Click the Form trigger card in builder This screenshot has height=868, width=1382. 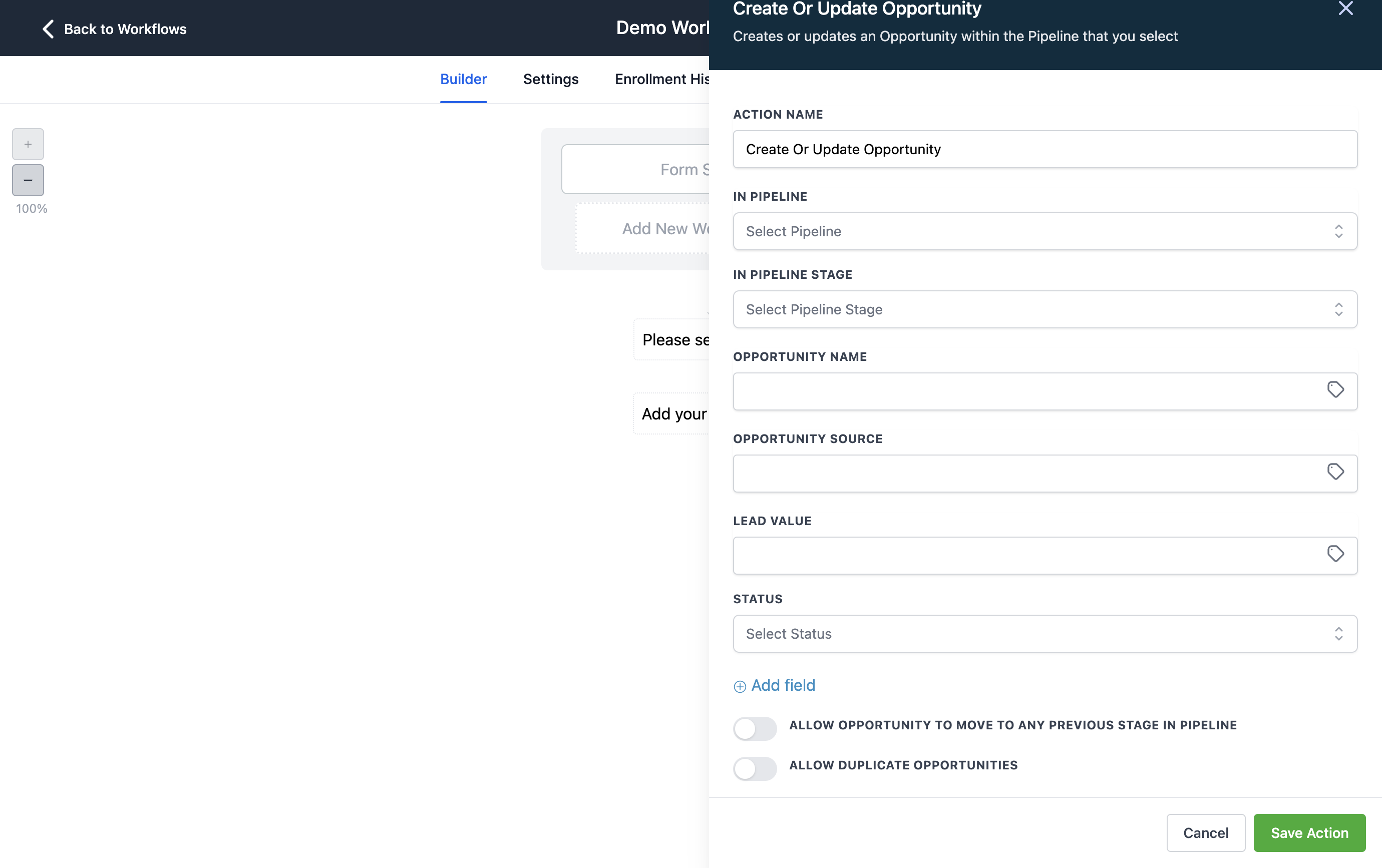click(635, 169)
